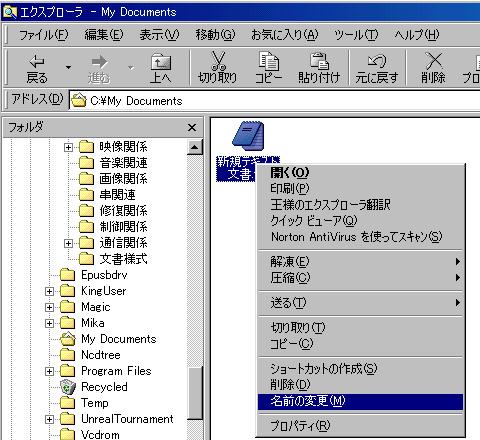Close the フォルダ pane
The image size is (480, 440).
[x=192, y=127]
